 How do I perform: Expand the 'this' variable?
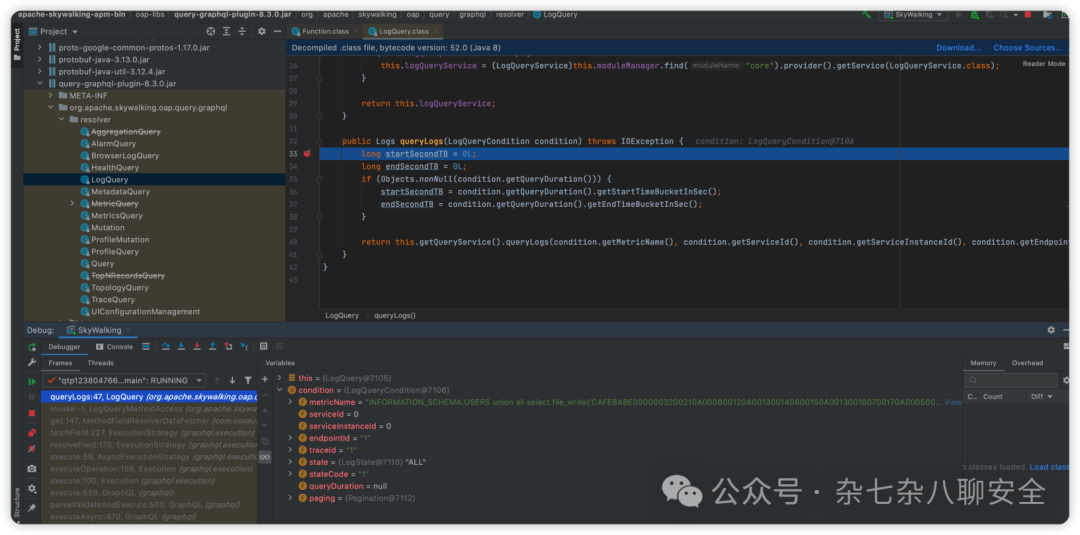tap(280, 378)
